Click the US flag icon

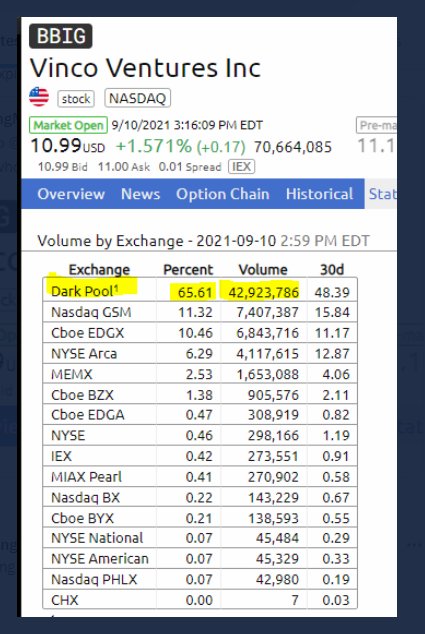tap(39, 97)
